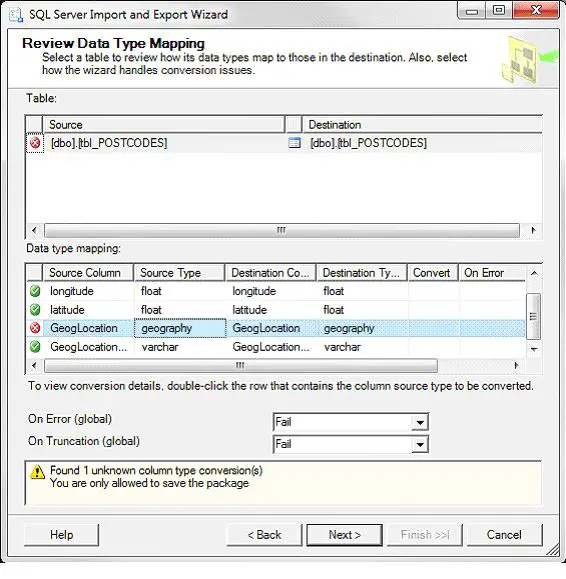Click the green check icon for longitude row
Viewport: 566px width, 579px height.
tap(35, 291)
